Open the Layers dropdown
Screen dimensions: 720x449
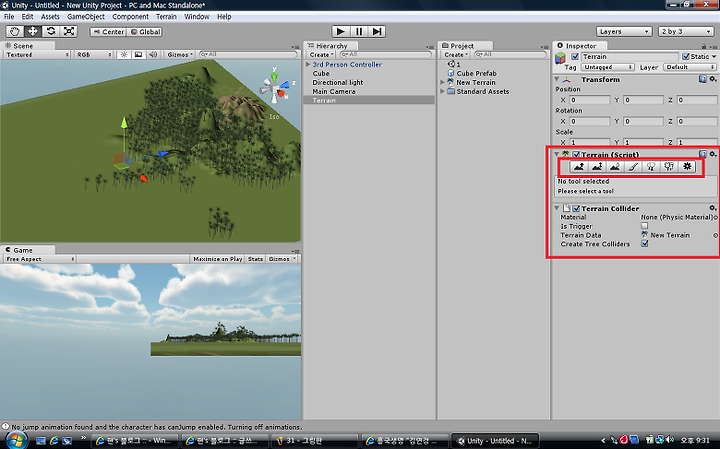(x=624, y=32)
